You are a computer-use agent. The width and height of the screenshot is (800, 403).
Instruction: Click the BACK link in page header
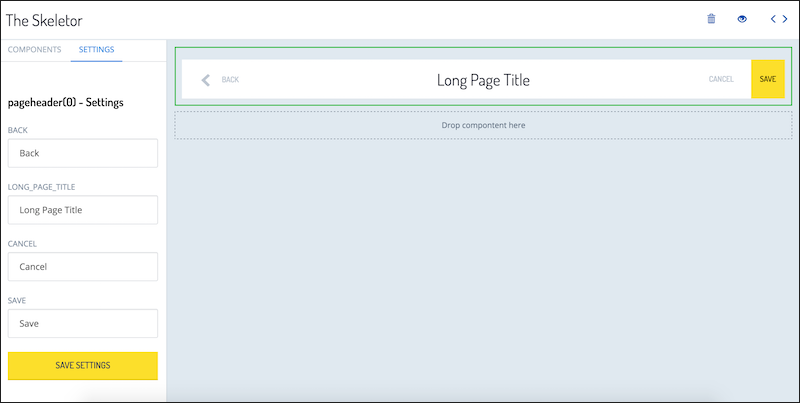230,80
